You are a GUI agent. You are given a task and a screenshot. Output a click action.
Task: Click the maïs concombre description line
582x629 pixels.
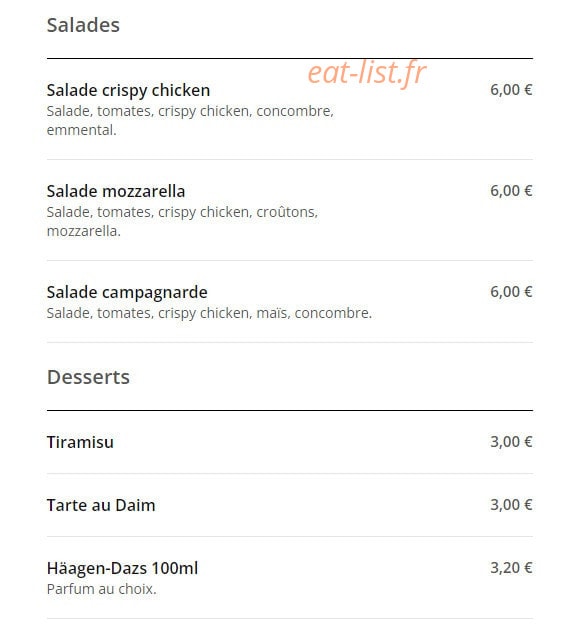209,313
